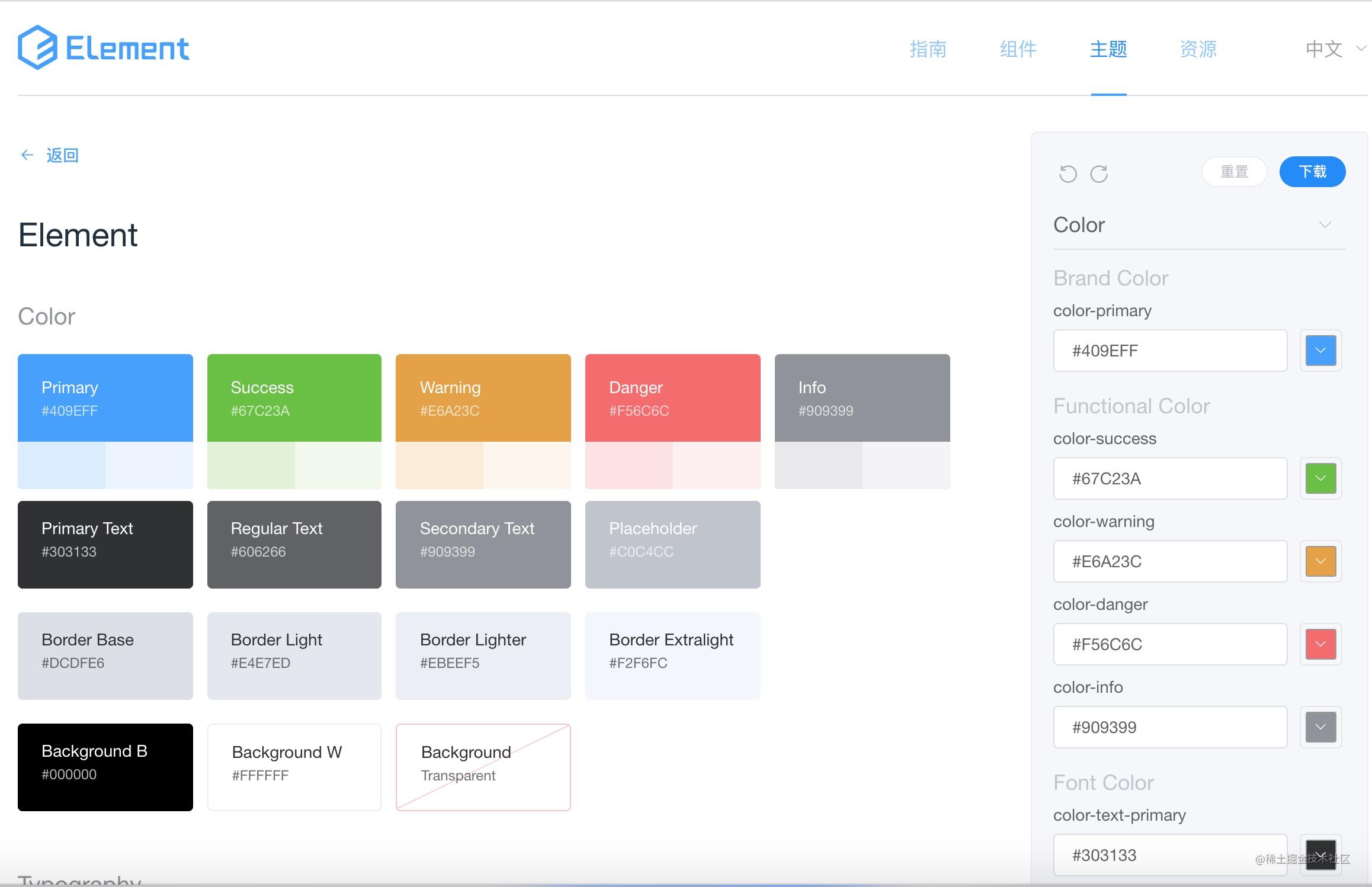Click the 返回 link

click(x=62, y=155)
